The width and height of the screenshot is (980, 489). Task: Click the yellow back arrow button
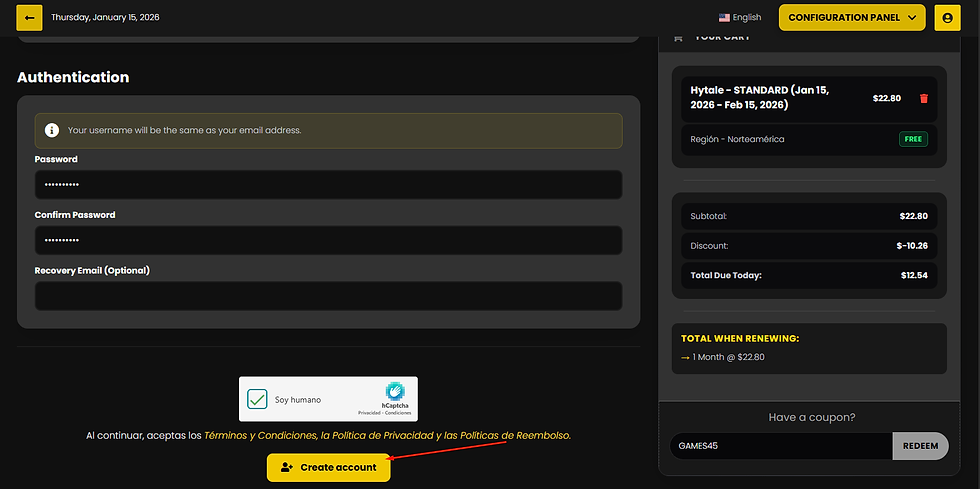coord(29,18)
